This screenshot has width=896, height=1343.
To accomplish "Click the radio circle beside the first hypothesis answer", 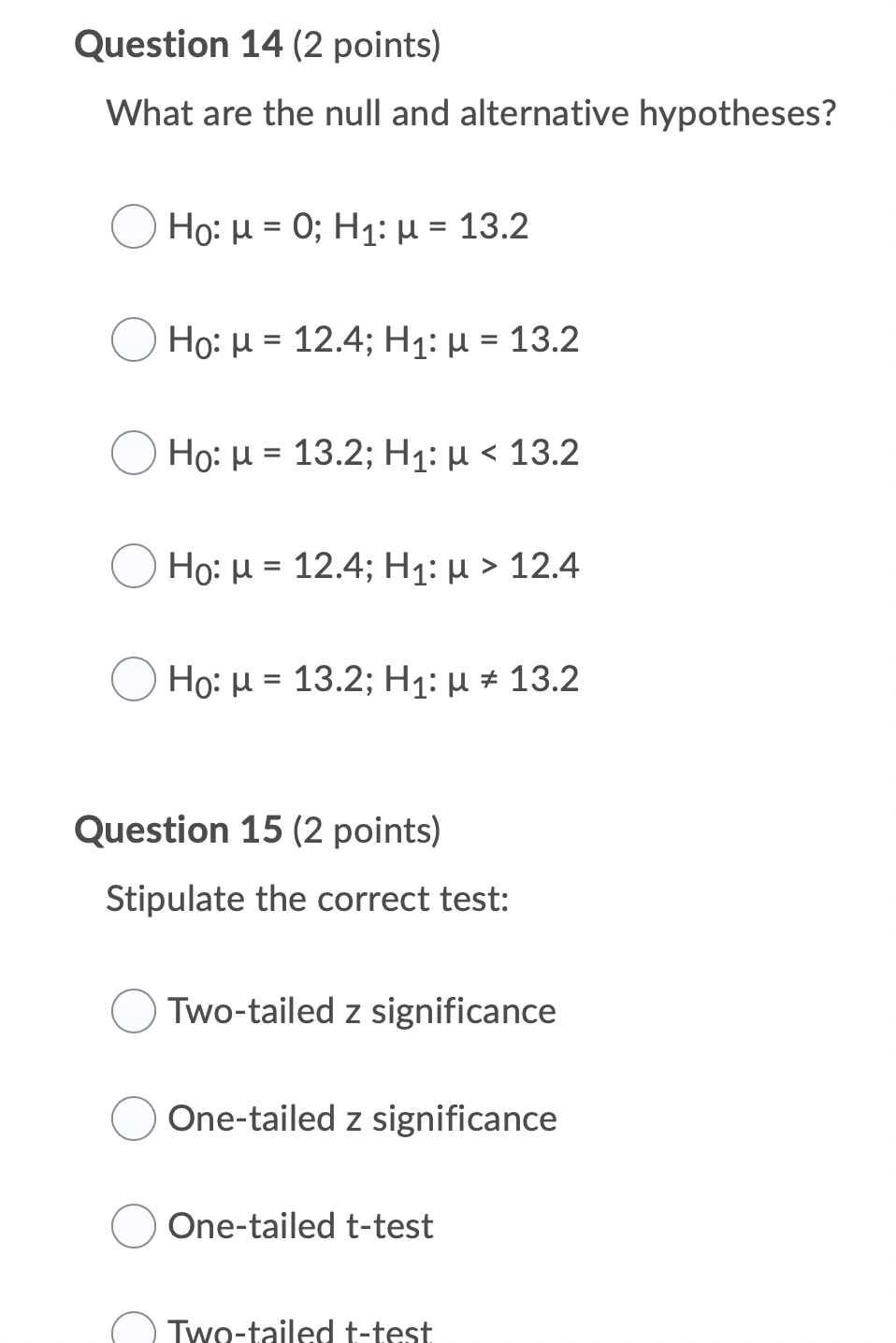I will point(135,224).
